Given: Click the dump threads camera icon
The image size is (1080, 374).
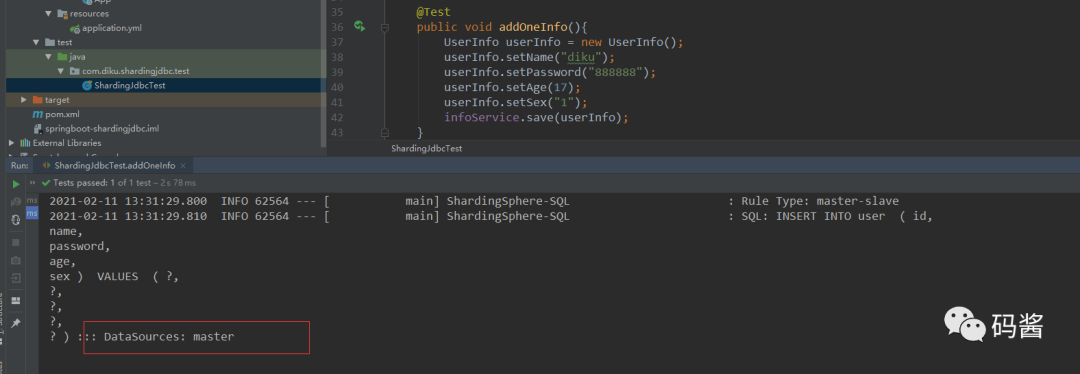Looking at the screenshot, I should [x=16, y=260].
